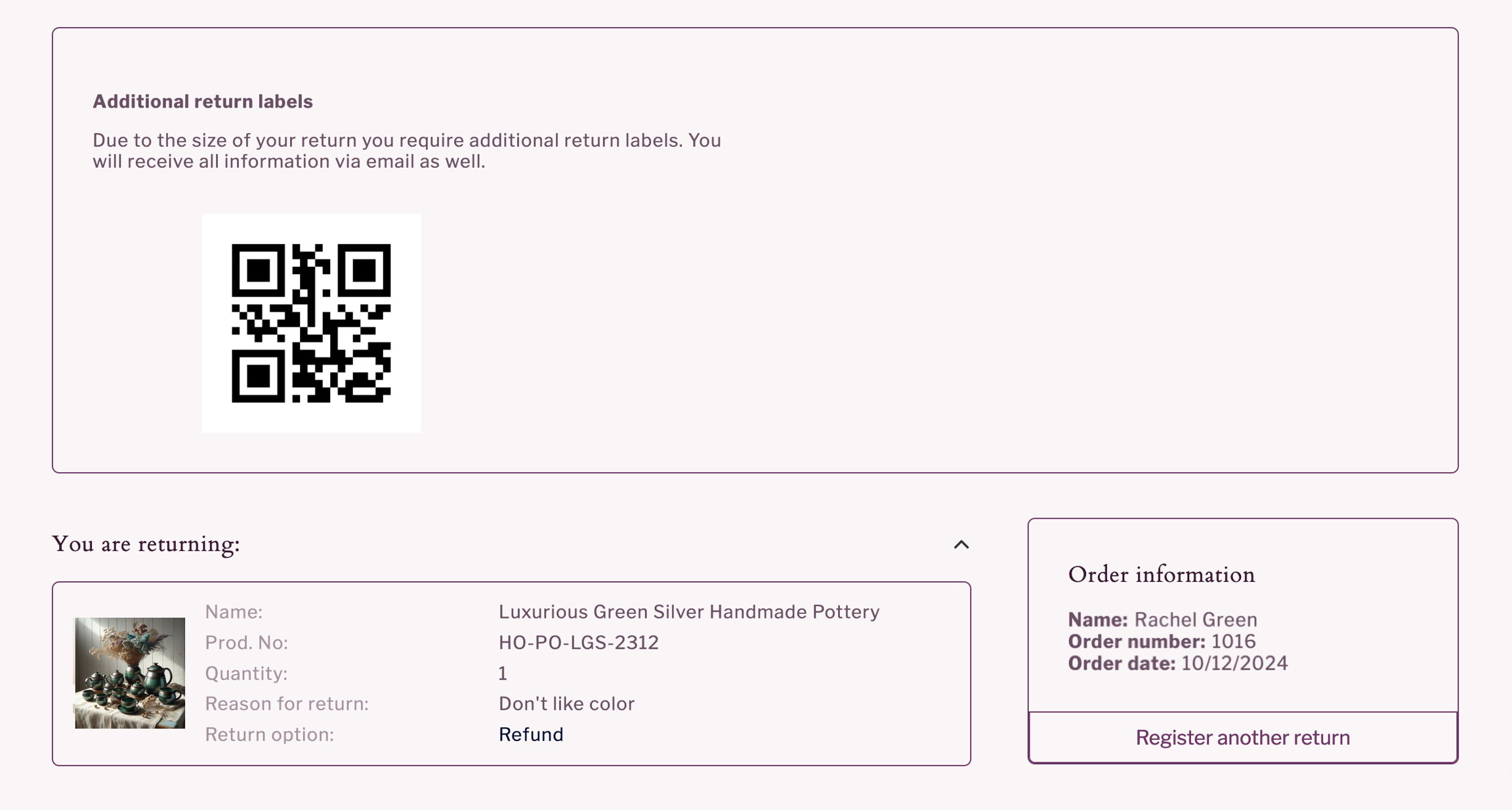
Task: Click the chevron arrow above the product card
Action: point(961,544)
